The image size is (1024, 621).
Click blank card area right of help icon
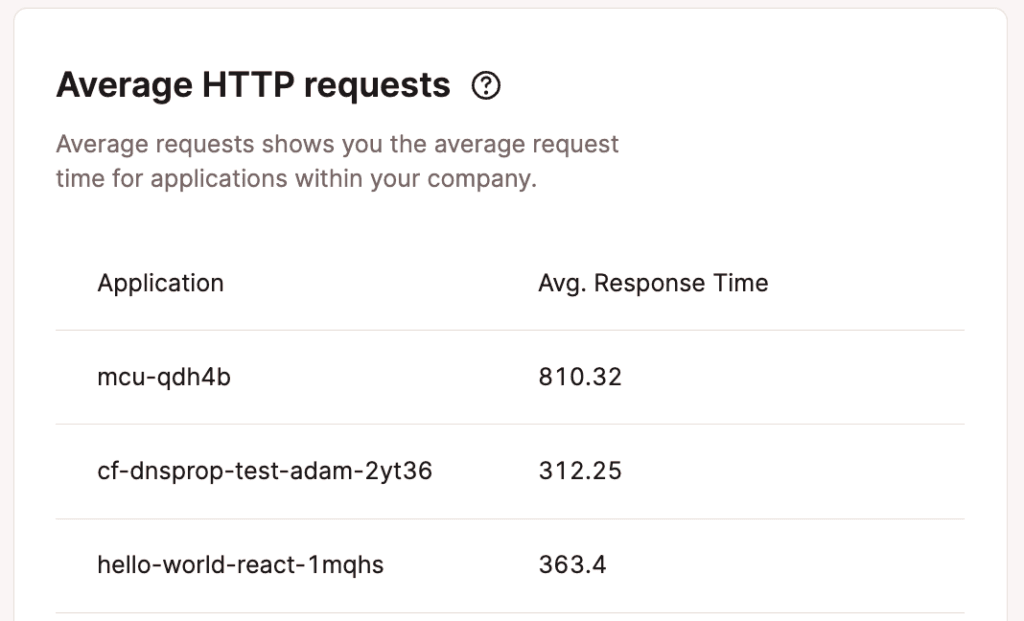tap(750, 87)
